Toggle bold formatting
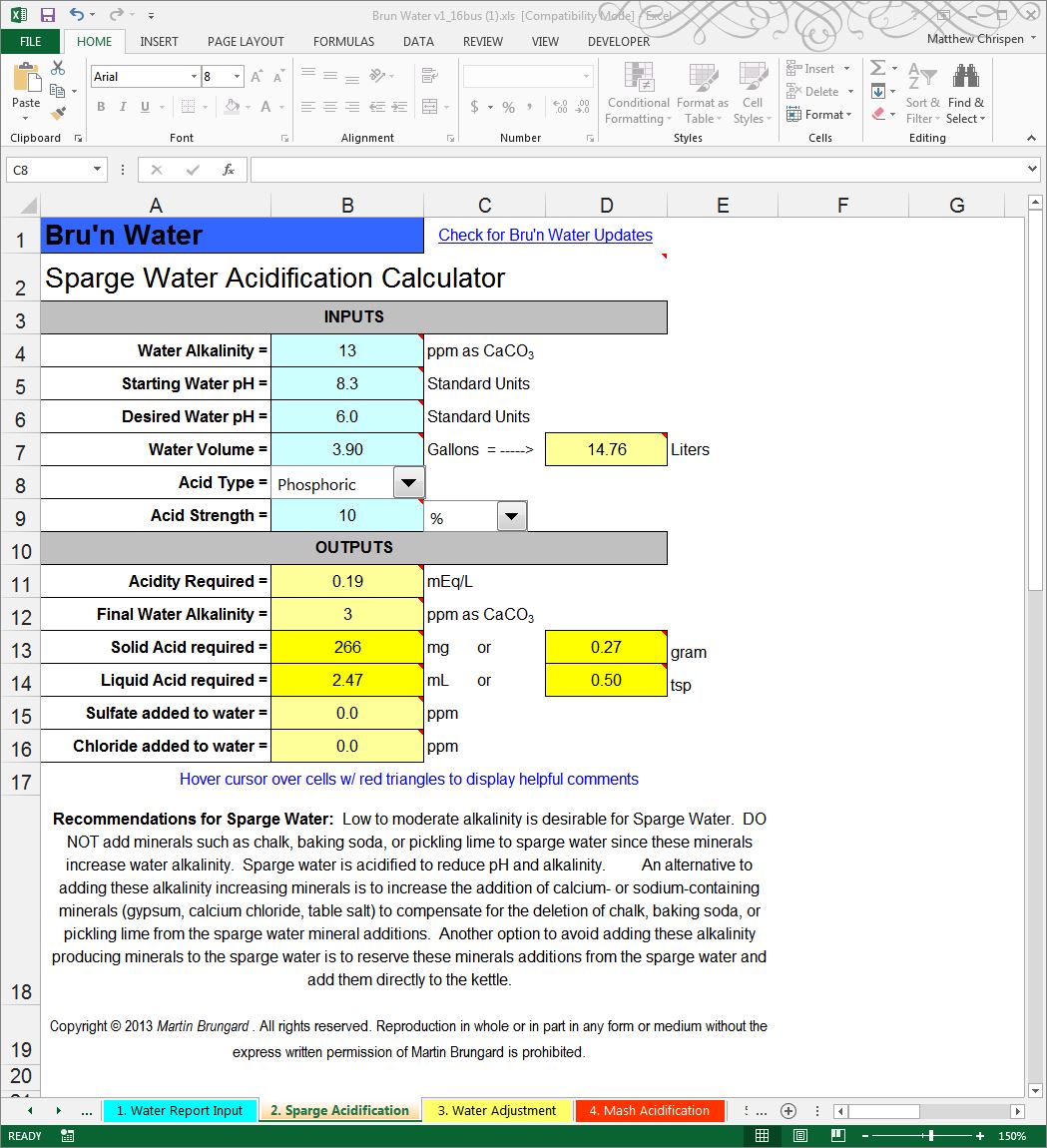The width and height of the screenshot is (1047, 1148). pyautogui.click(x=103, y=106)
